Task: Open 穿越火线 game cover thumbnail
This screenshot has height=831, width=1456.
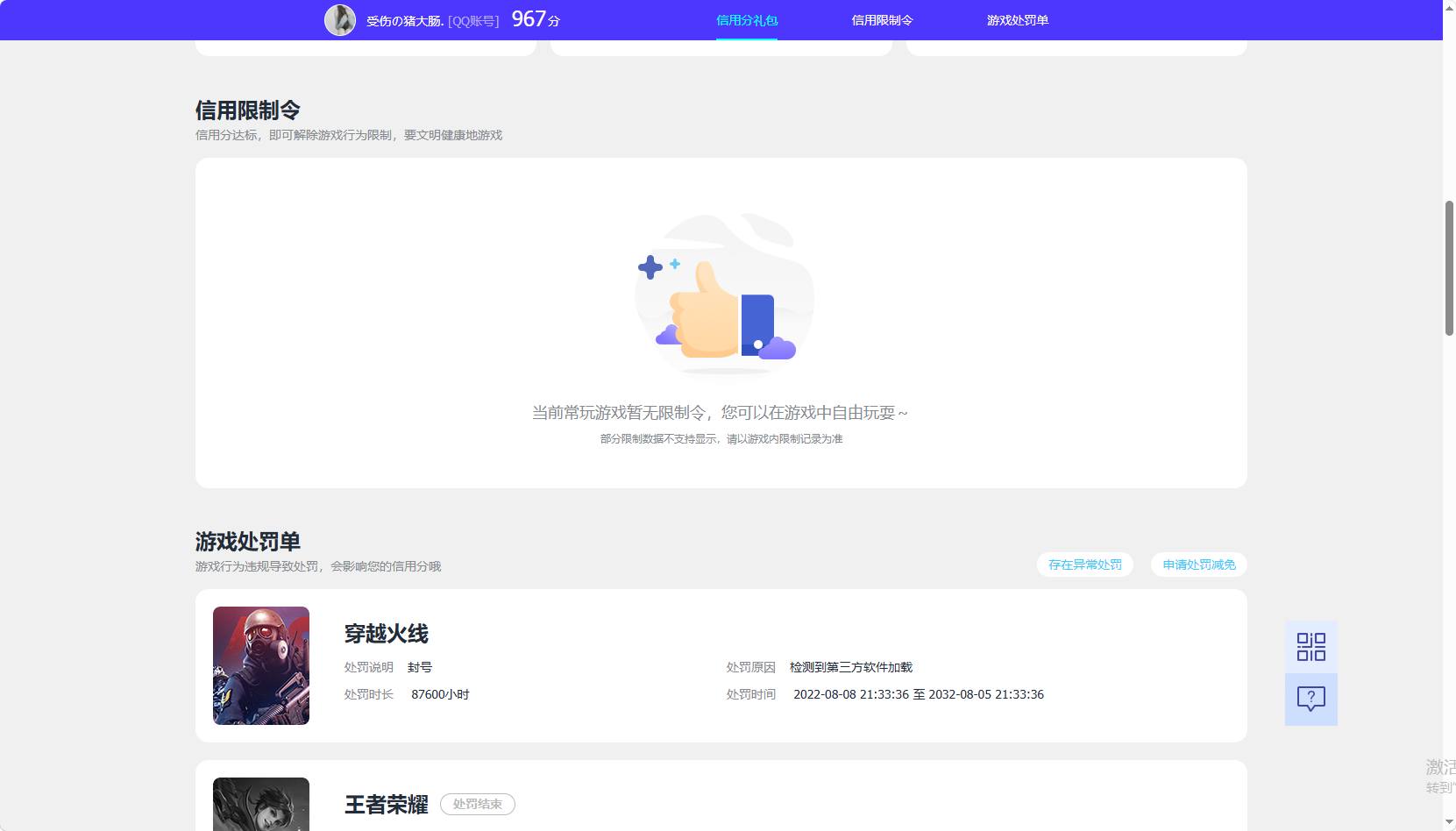Action: pyautogui.click(x=261, y=665)
